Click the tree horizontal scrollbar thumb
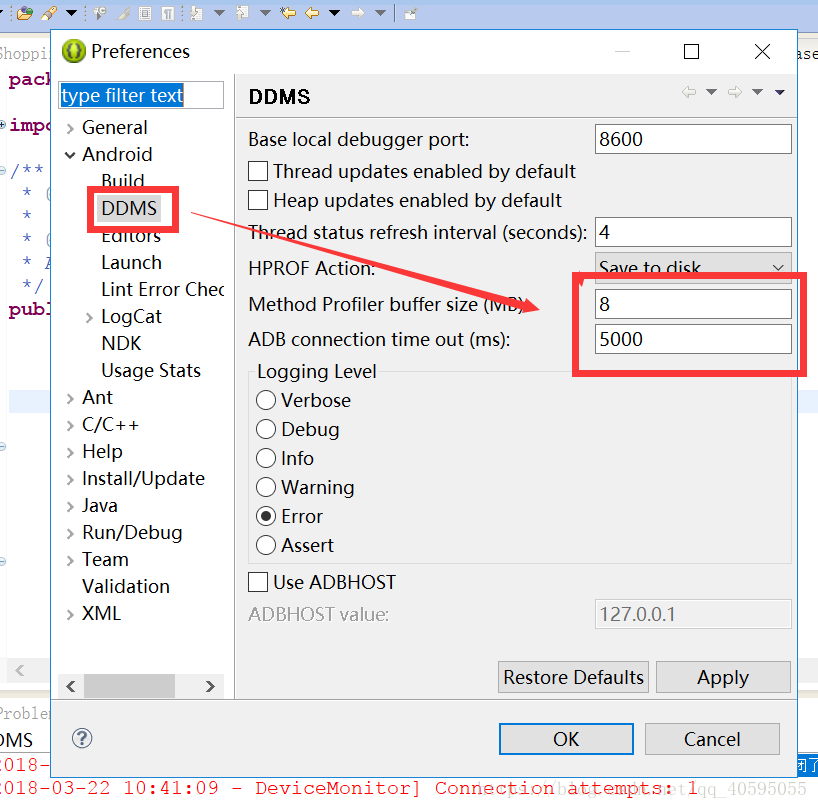Screen dimensions: 818x809 click(129, 686)
